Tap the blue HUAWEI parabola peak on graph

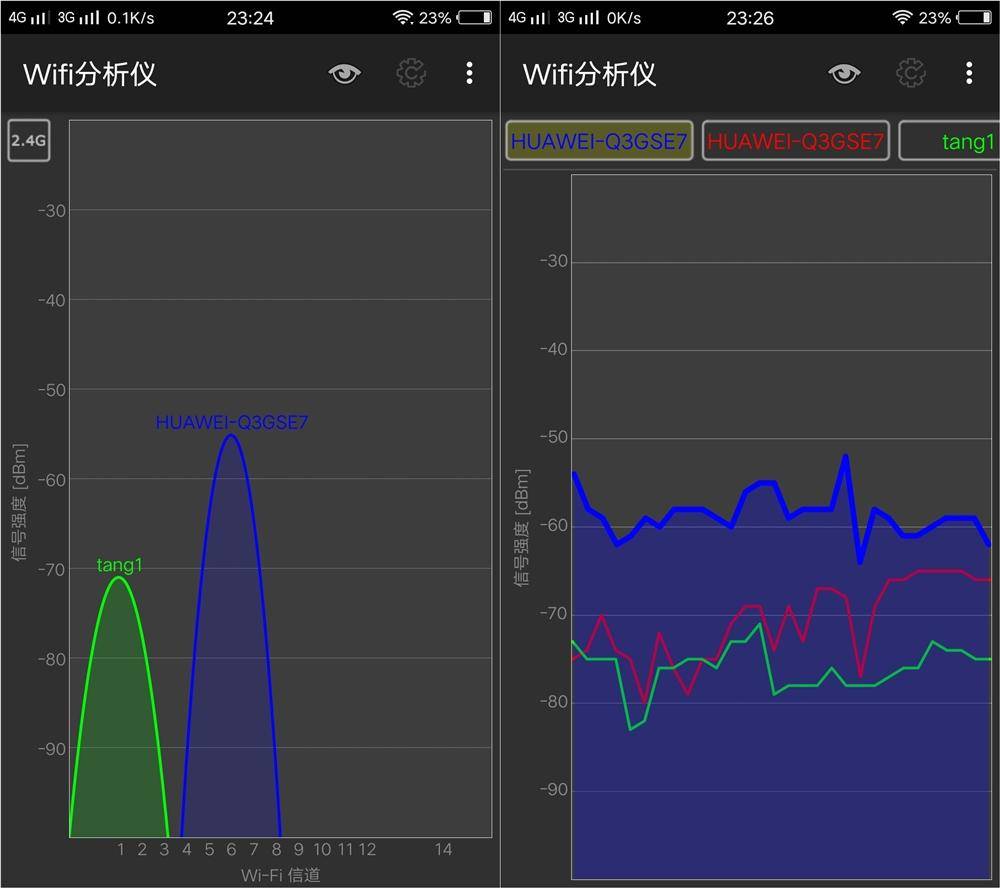coord(231,436)
